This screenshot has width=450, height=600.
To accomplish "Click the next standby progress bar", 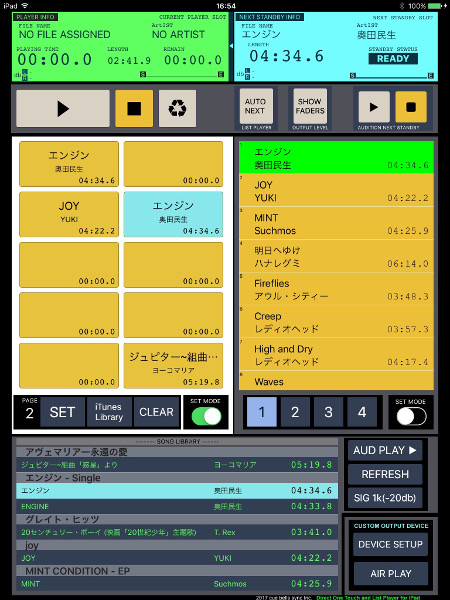I will pyautogui.click(x=392, y=76).
